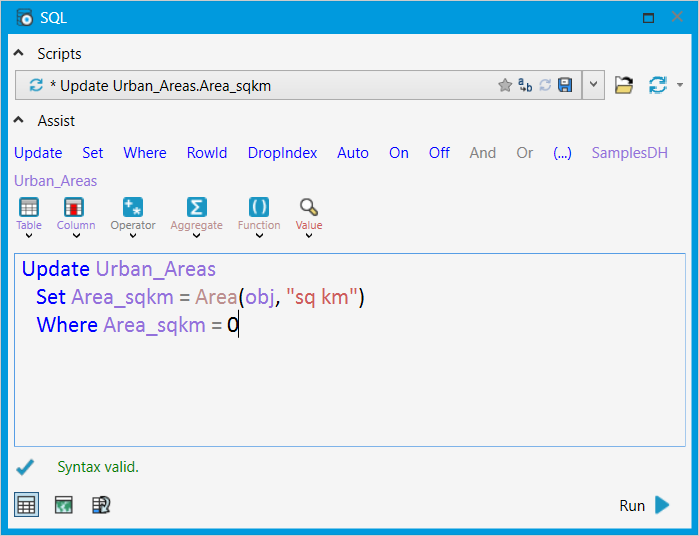
Task: Open the refresh options dropdown arrow
Action: point(680,85)
